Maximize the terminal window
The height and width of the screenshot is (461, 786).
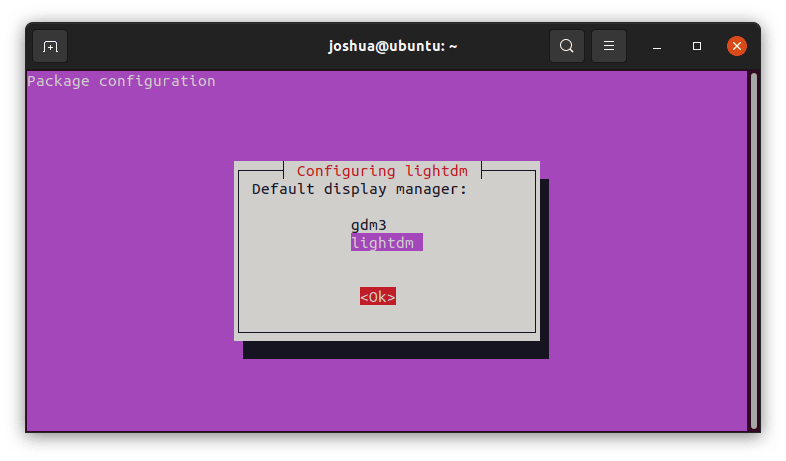[x=697, y=46]
